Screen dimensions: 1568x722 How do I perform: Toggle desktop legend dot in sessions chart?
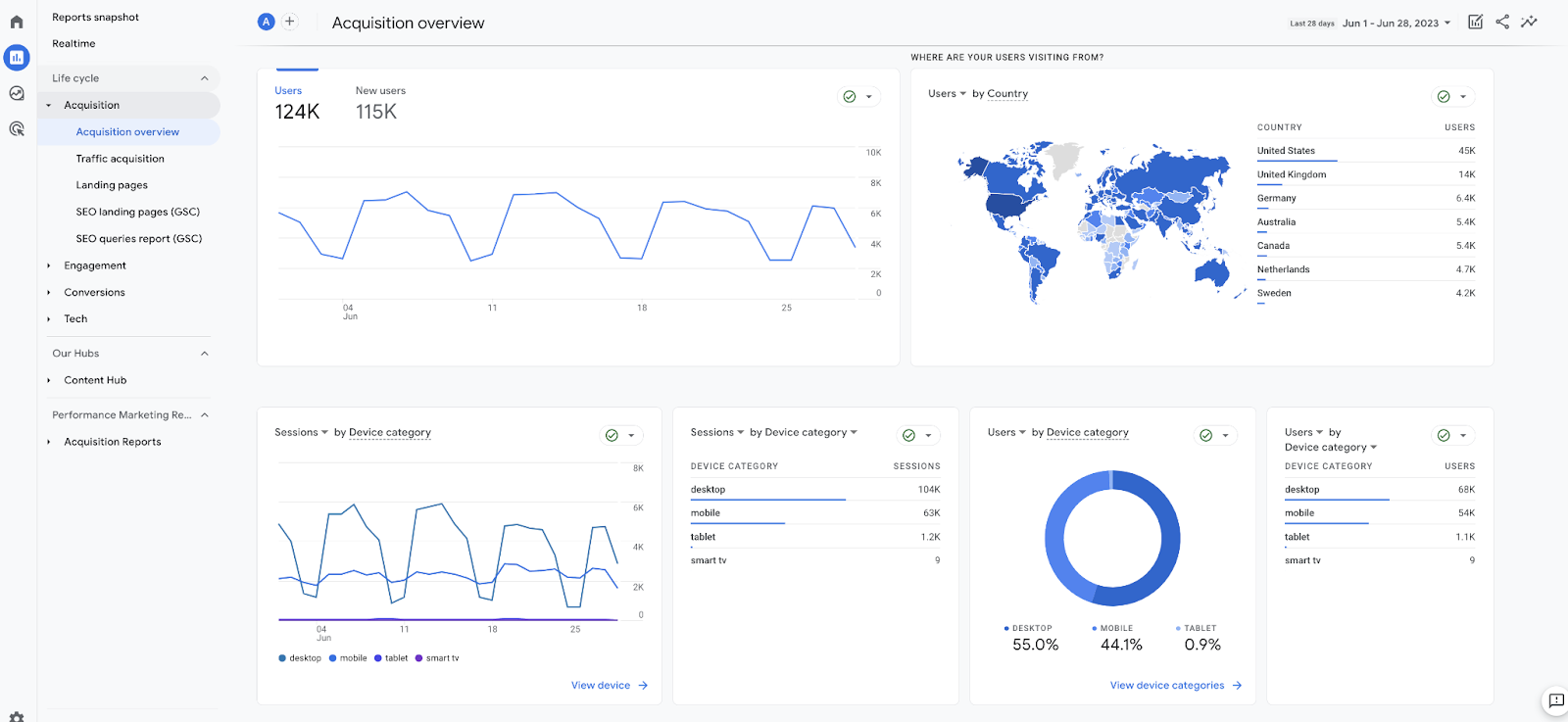coord(282,658)
